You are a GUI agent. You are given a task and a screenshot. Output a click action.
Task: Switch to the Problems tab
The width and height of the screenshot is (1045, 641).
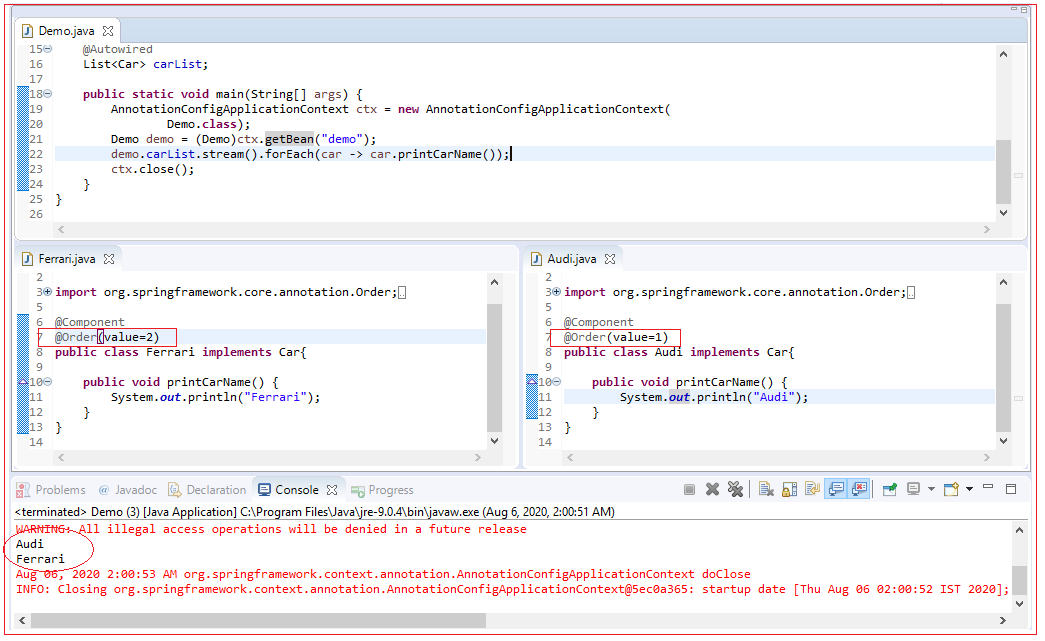click(51, 490)
